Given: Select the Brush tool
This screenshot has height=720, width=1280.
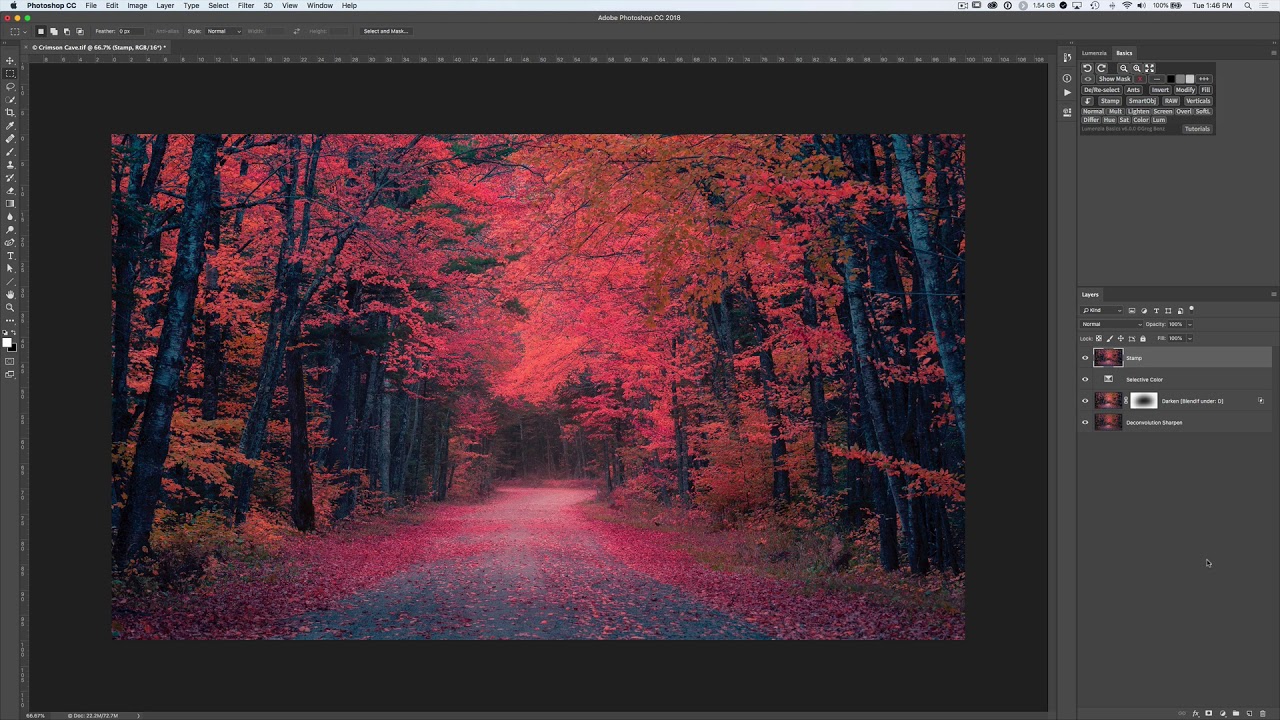Looking at the screenshot, I should 10,151.
